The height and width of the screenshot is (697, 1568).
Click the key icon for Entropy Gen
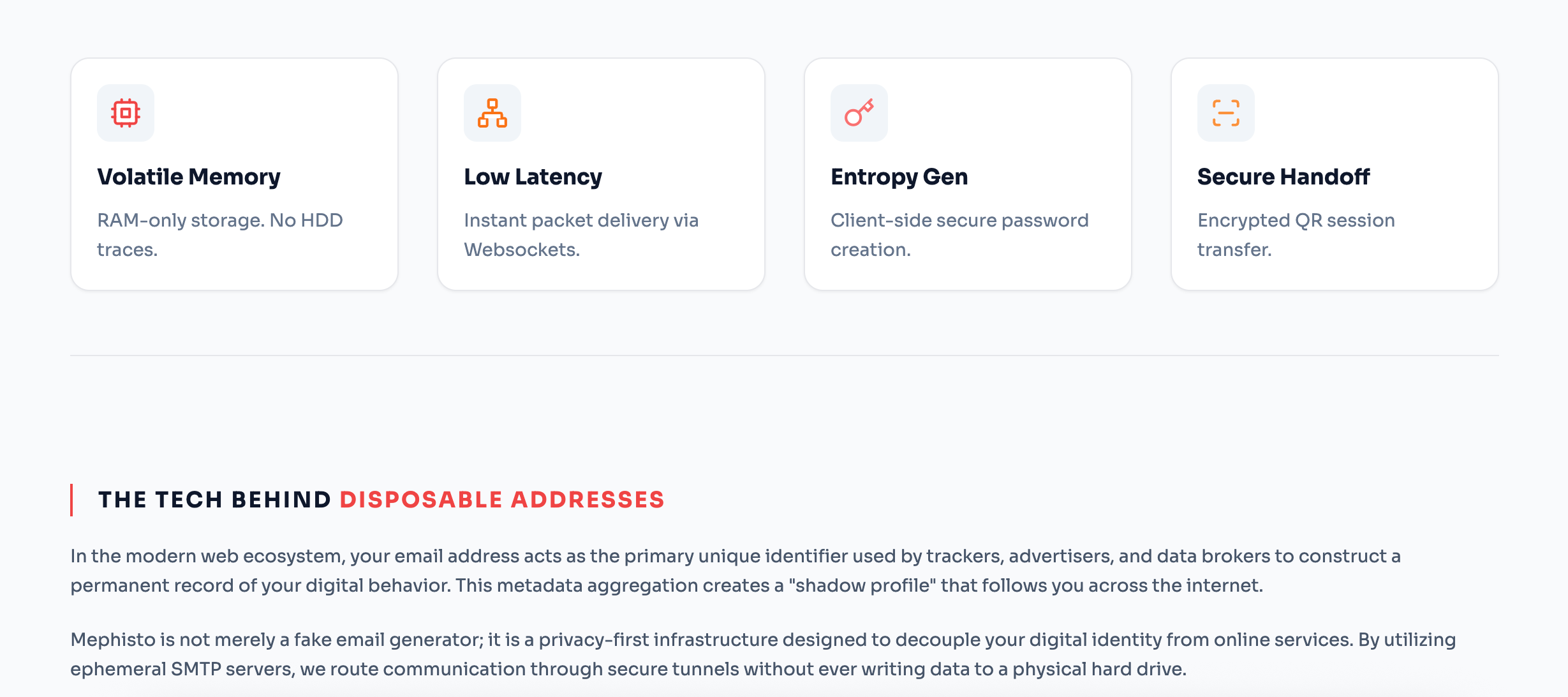859,113
